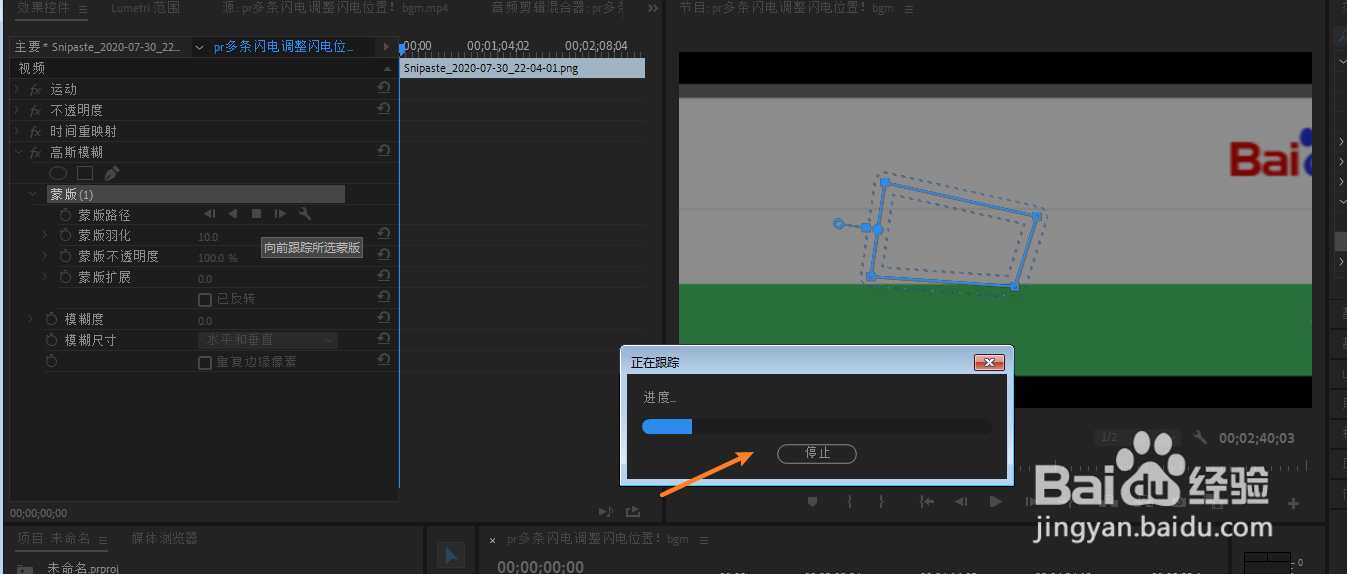The image size is (1347, 574).
Task: Go to in point in Program monitor
Action: click(927, 502)
